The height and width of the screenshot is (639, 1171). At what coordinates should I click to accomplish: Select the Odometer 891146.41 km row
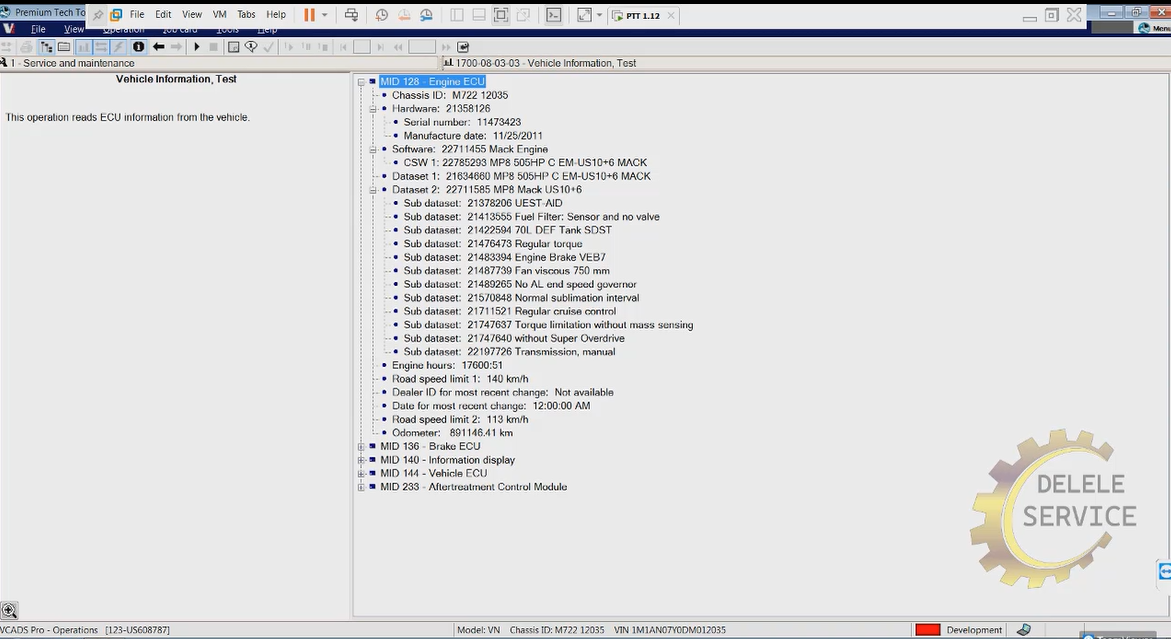[453, 432]
